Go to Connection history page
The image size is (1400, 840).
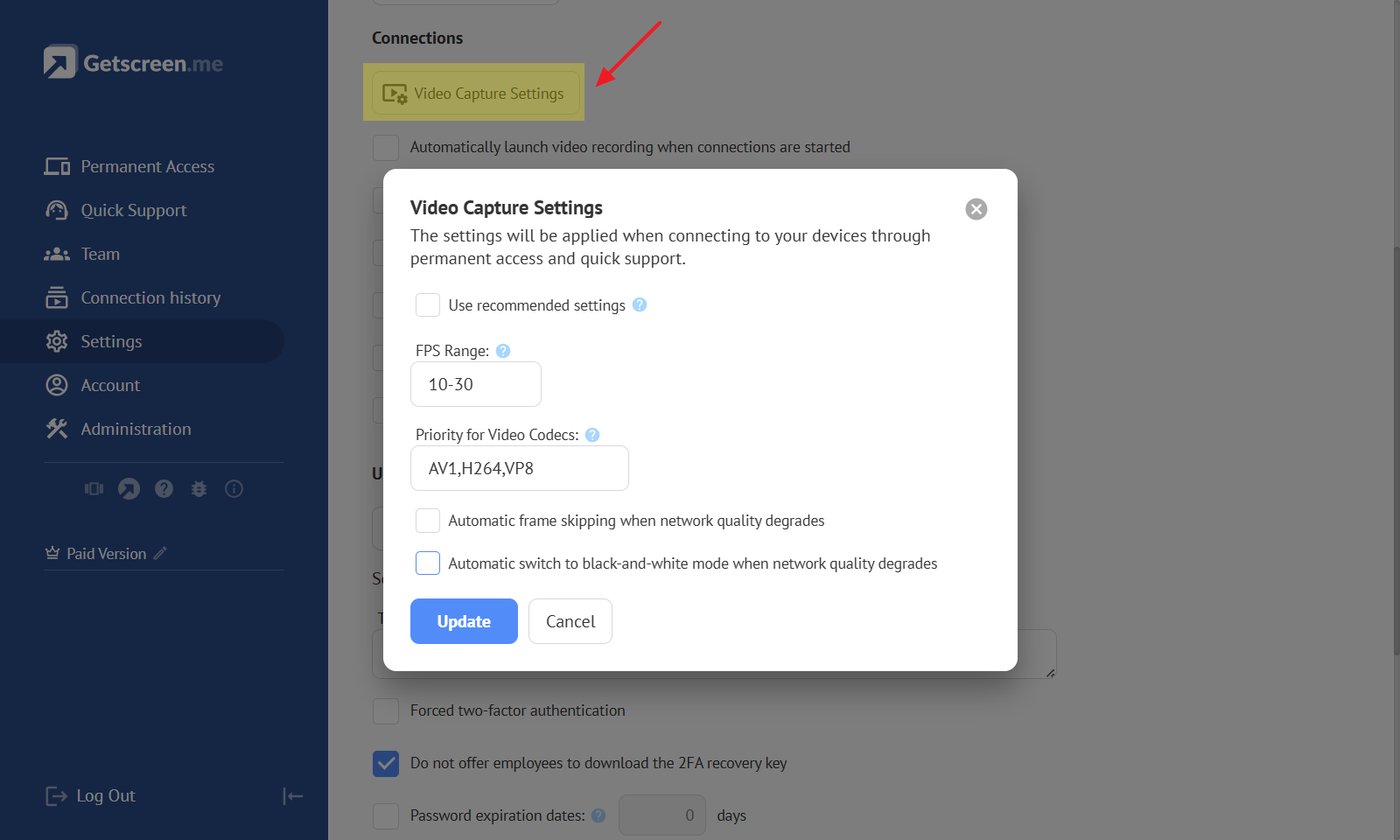click(150, 297)
